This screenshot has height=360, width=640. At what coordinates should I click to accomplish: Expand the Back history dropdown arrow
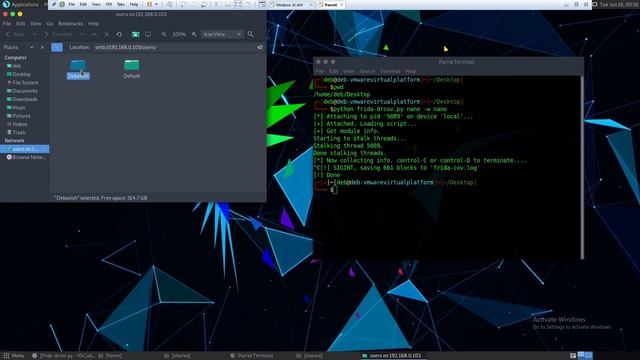tap(34, 34)
